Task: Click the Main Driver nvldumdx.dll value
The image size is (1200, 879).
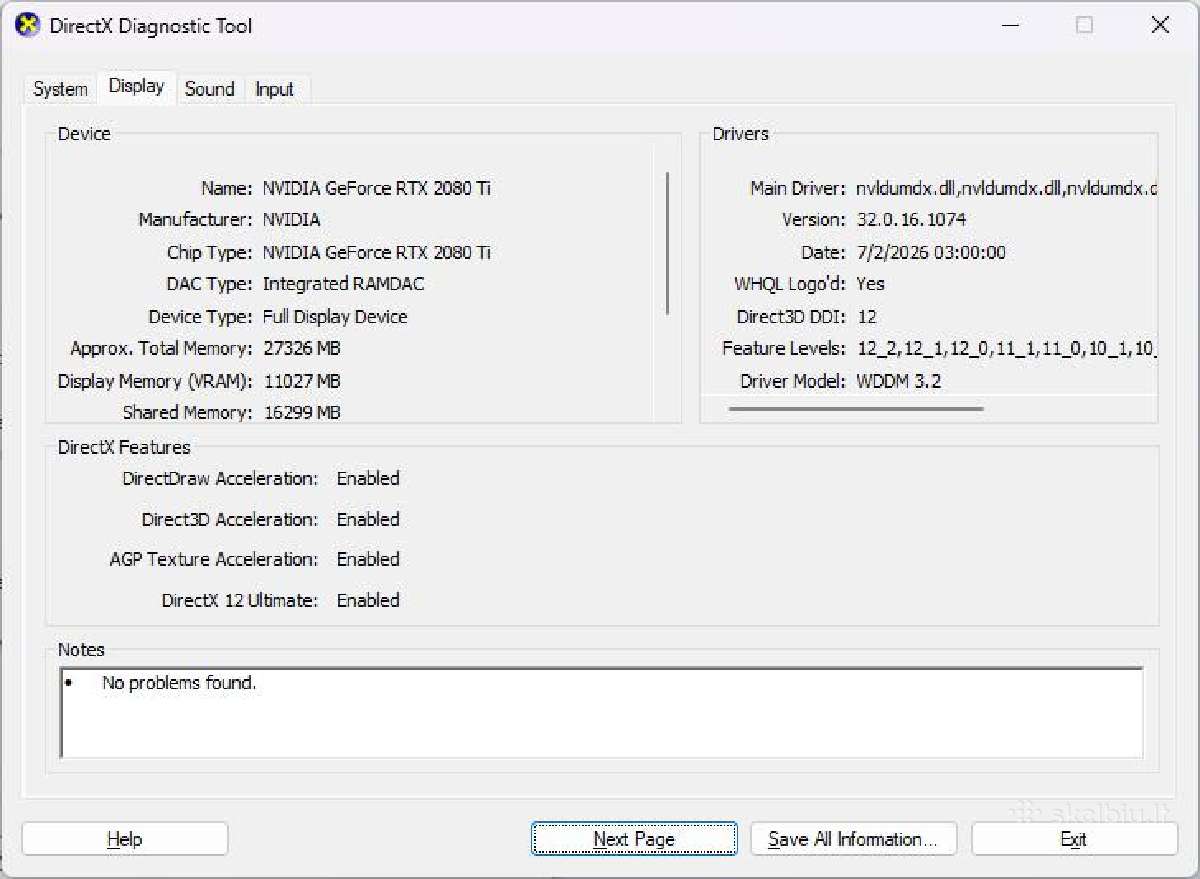Action: tap(1006, 188)
